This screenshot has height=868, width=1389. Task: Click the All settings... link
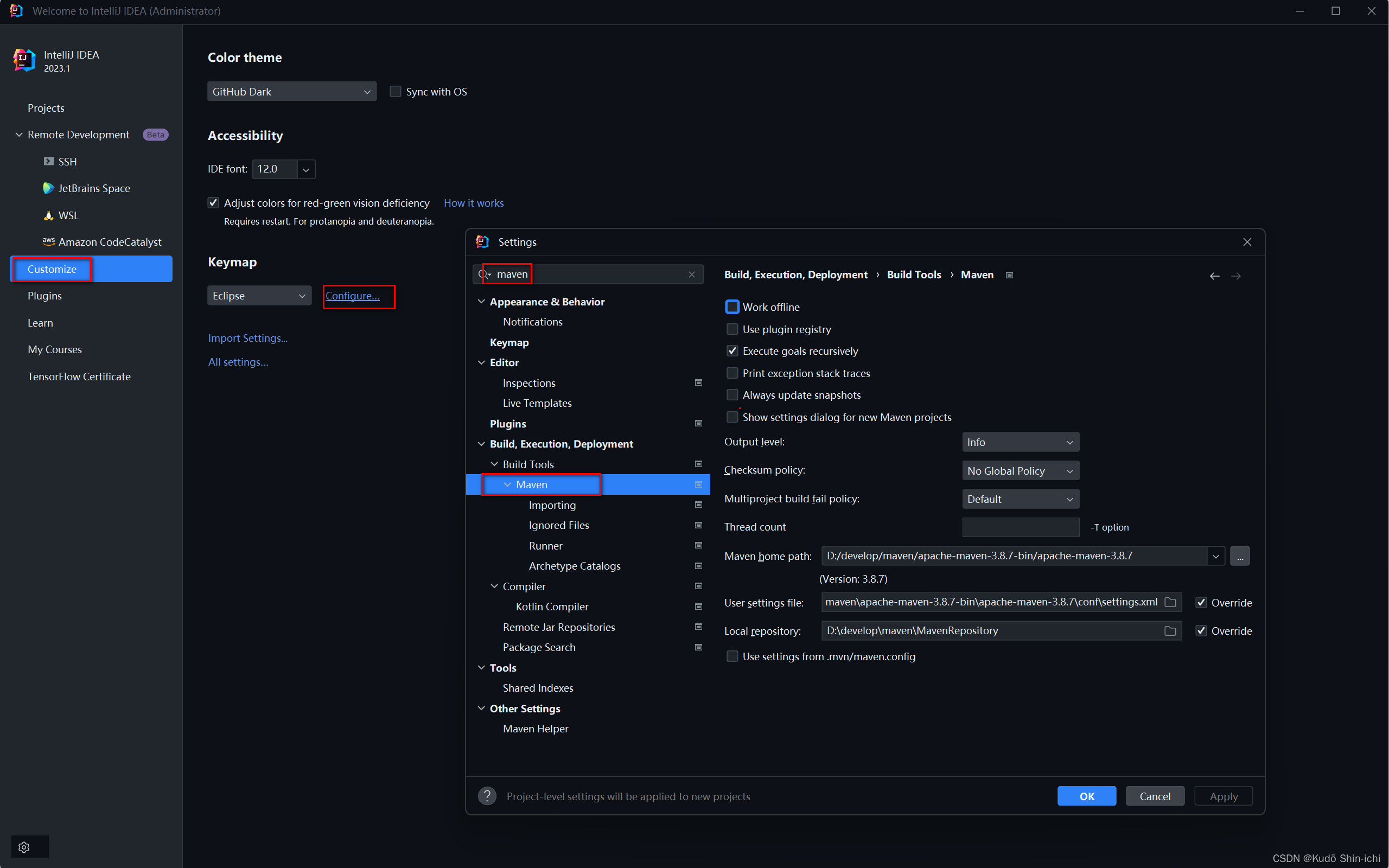click(238, 362)
